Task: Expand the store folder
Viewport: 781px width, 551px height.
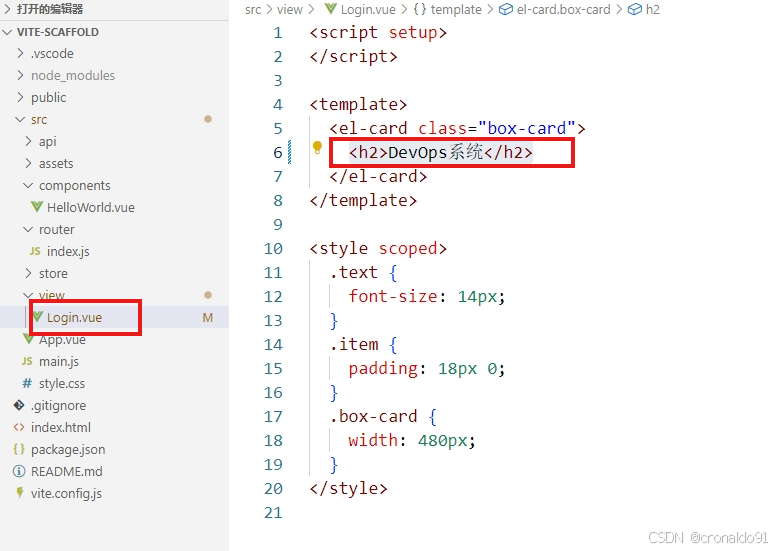Action: coord(28,273)
